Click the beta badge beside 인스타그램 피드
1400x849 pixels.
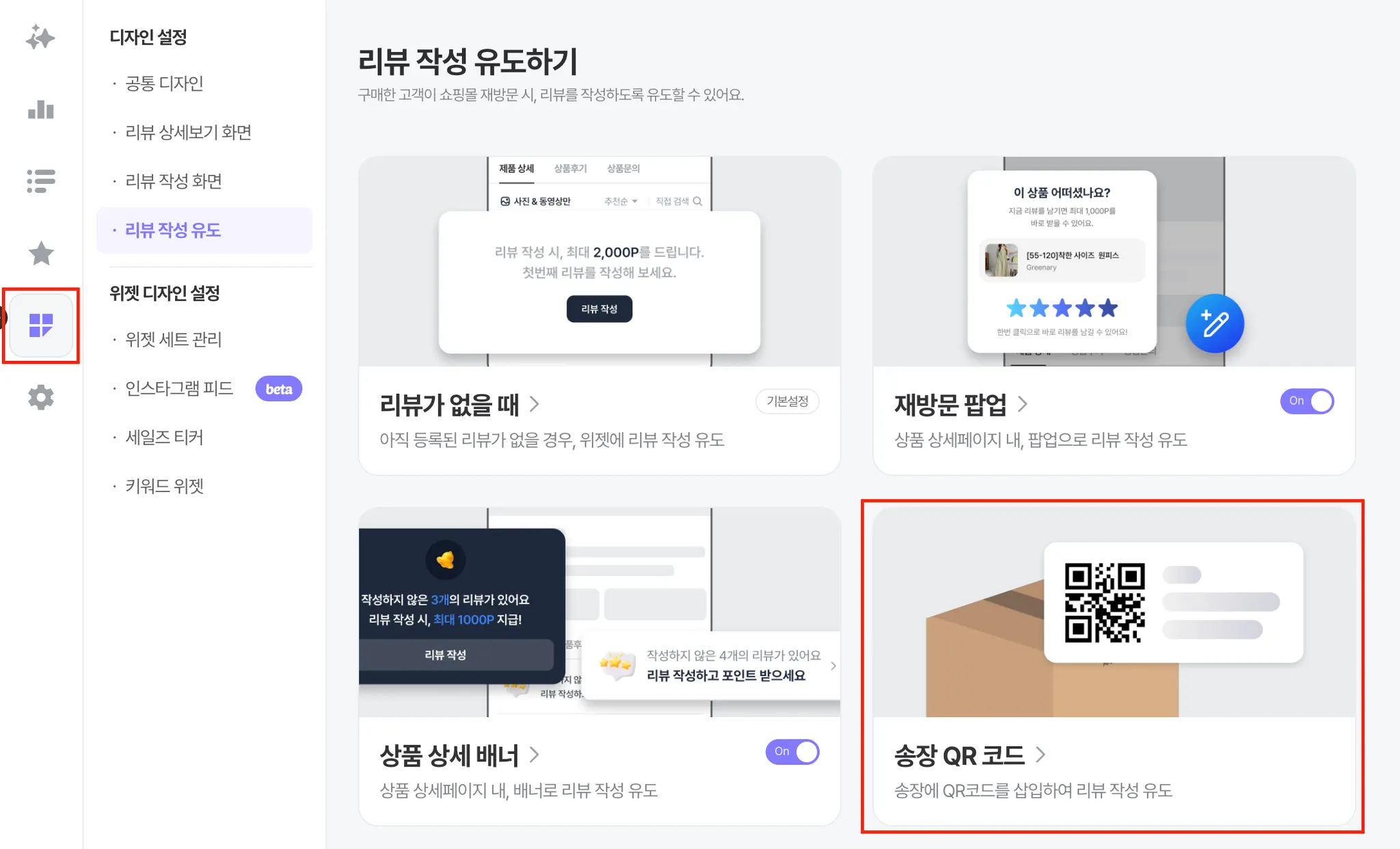[x=279, y=389]
